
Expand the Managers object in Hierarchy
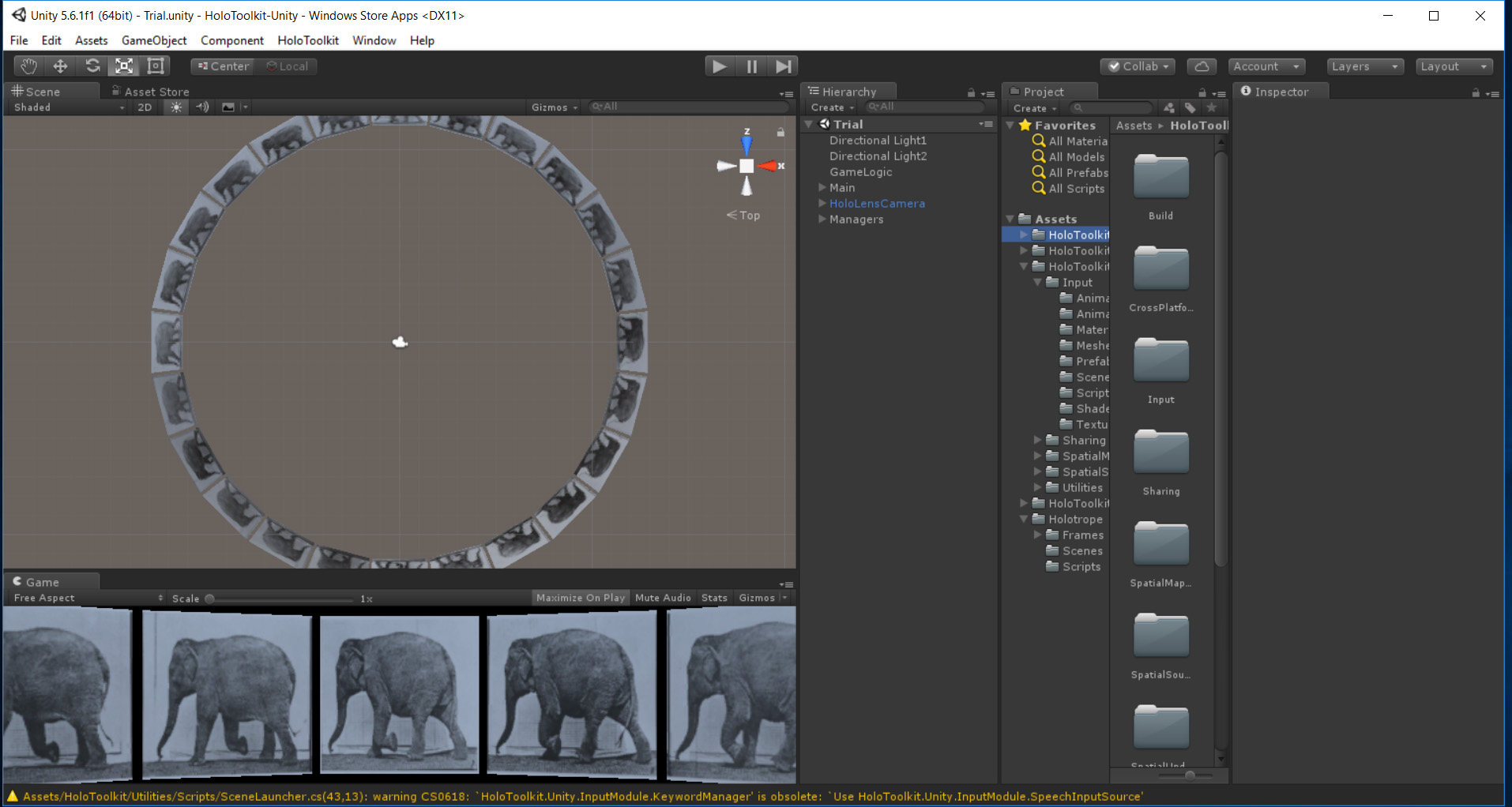coord(822,220)
